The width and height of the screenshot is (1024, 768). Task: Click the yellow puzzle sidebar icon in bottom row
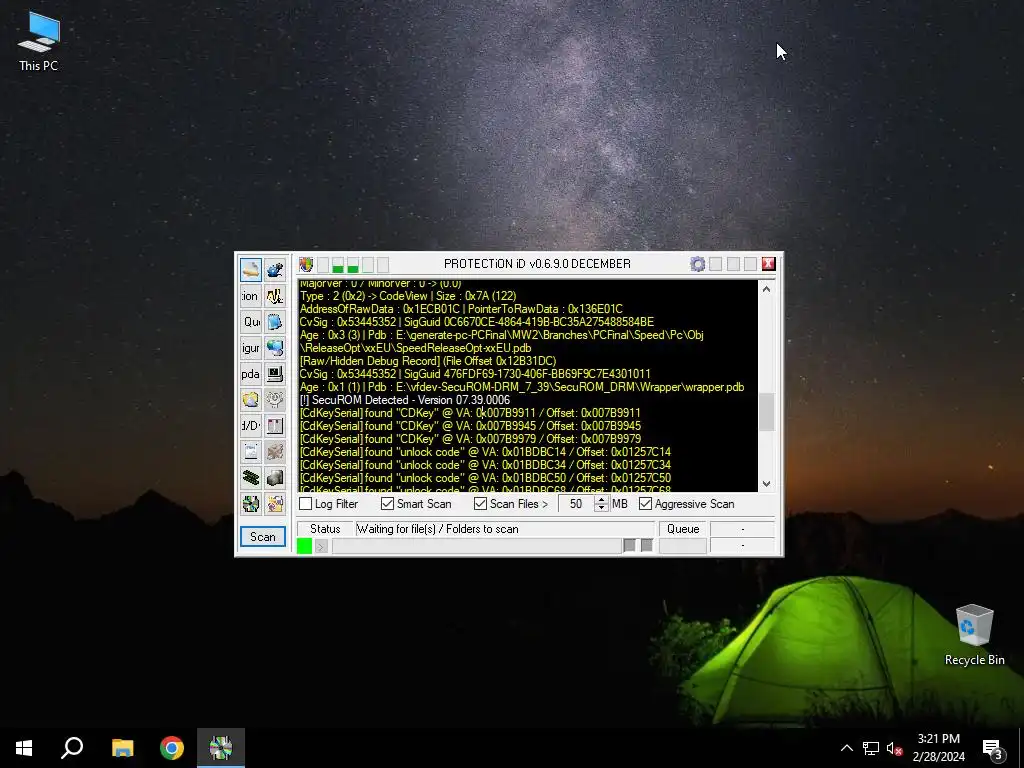point(275,504)
